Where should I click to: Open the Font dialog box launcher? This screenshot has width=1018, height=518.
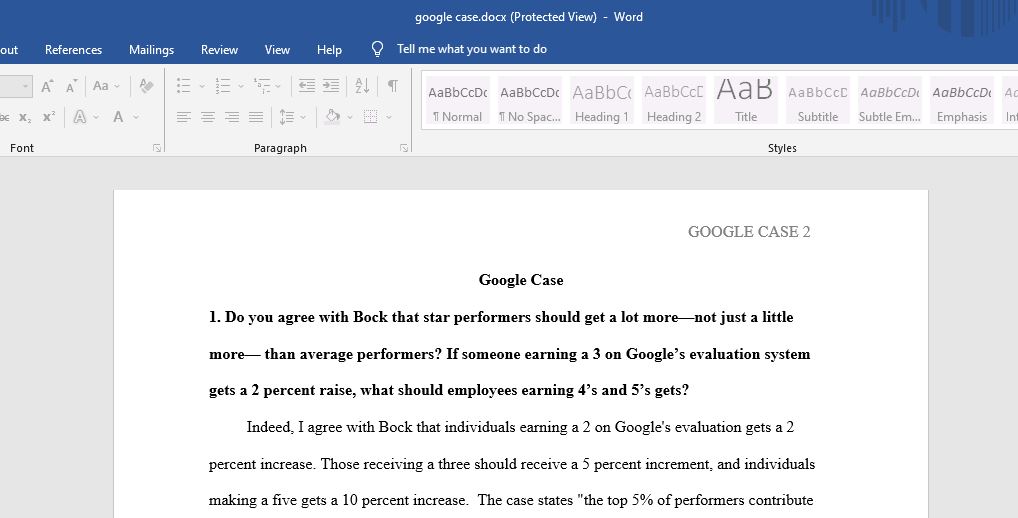pos(156,148)
